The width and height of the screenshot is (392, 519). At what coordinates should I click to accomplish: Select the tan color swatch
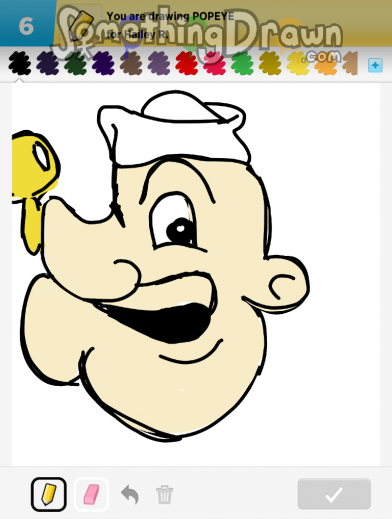[350, 63]
